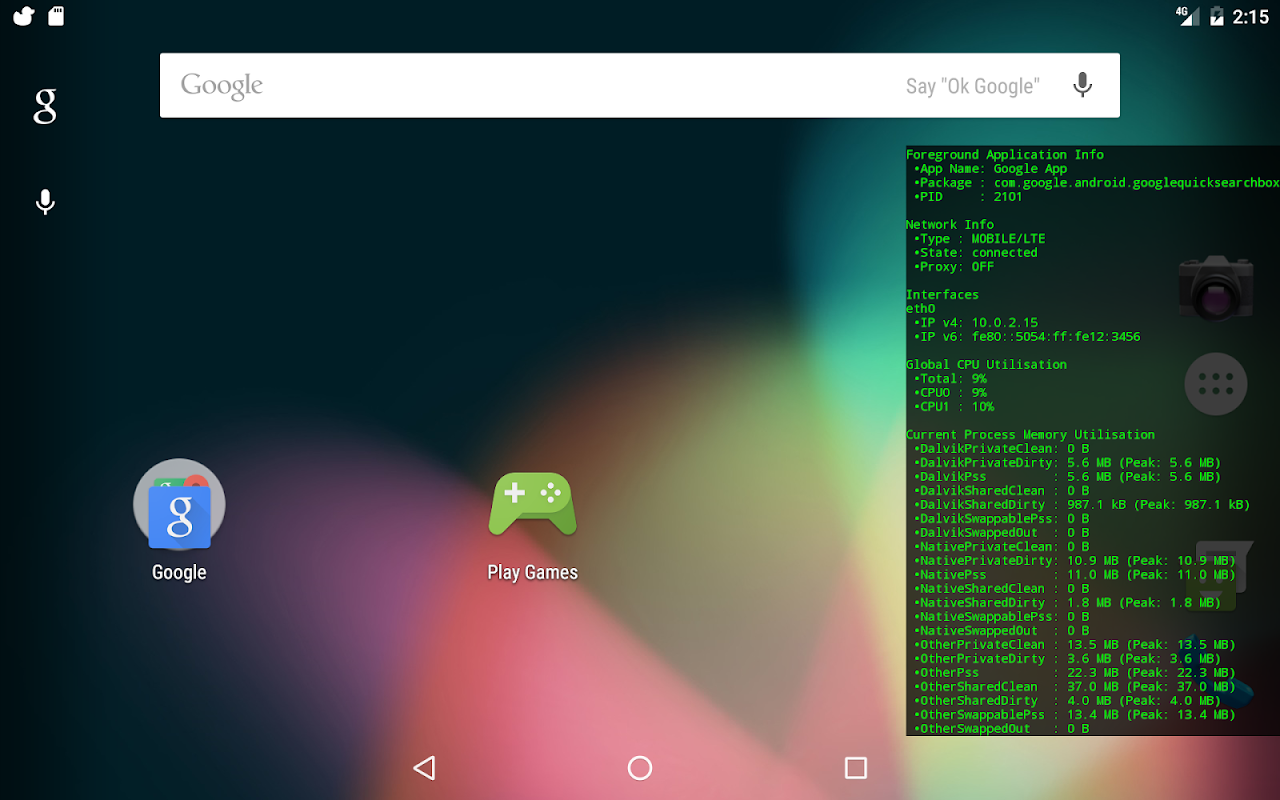Tap the microphone icon in search bar
The image size is (1280, 800).
point(1082,85)
